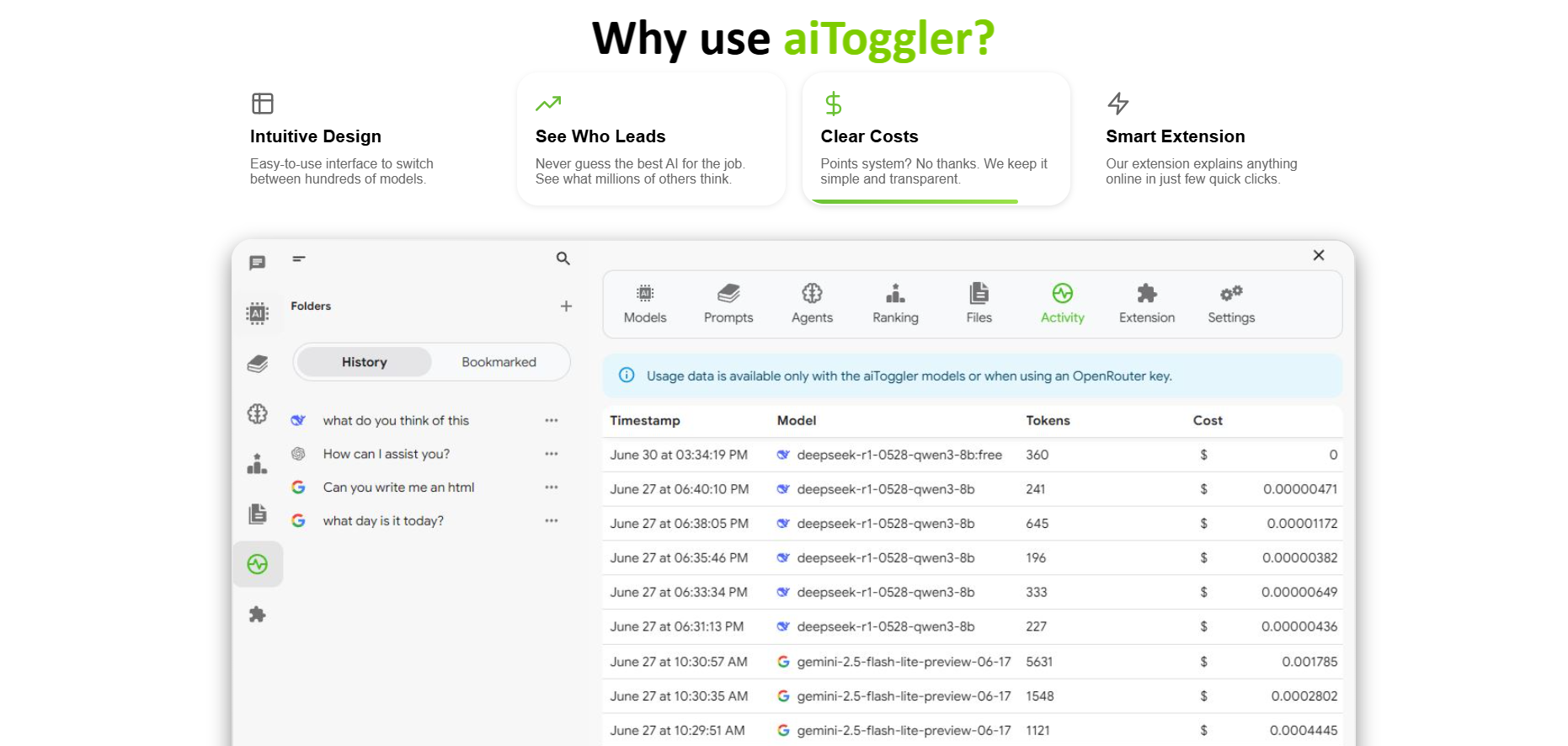The image size is (1568, 746).
Task: Click token count 5631
Action: coord(1039,663)
